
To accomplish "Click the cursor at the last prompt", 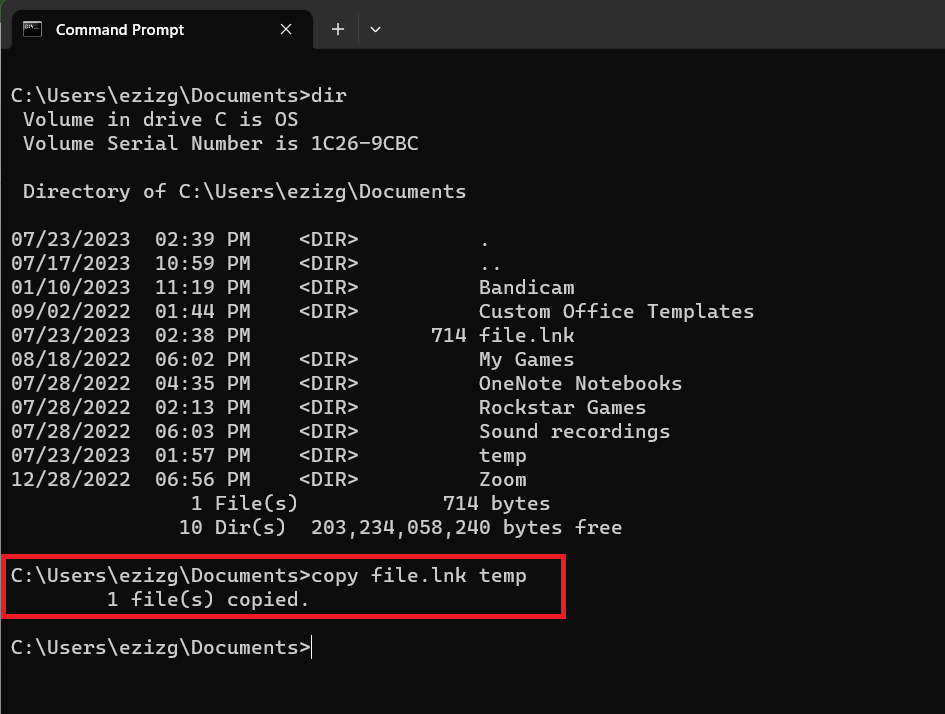I will [x=312, y=648].
